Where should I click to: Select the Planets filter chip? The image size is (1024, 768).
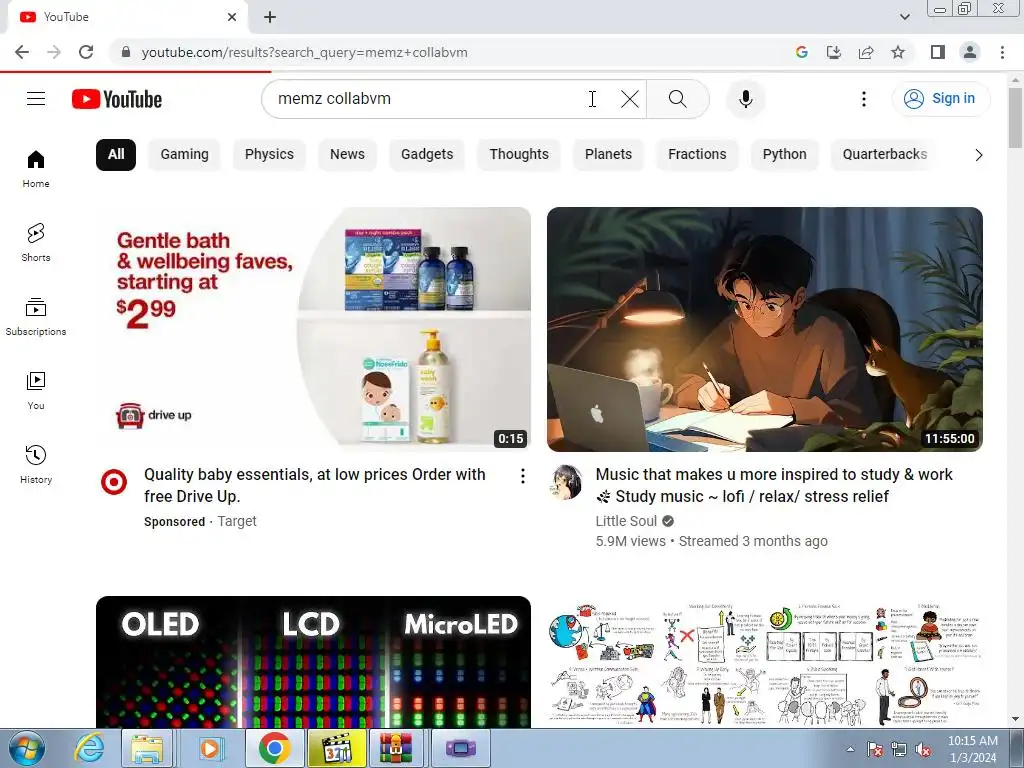(x=608, y=155)
